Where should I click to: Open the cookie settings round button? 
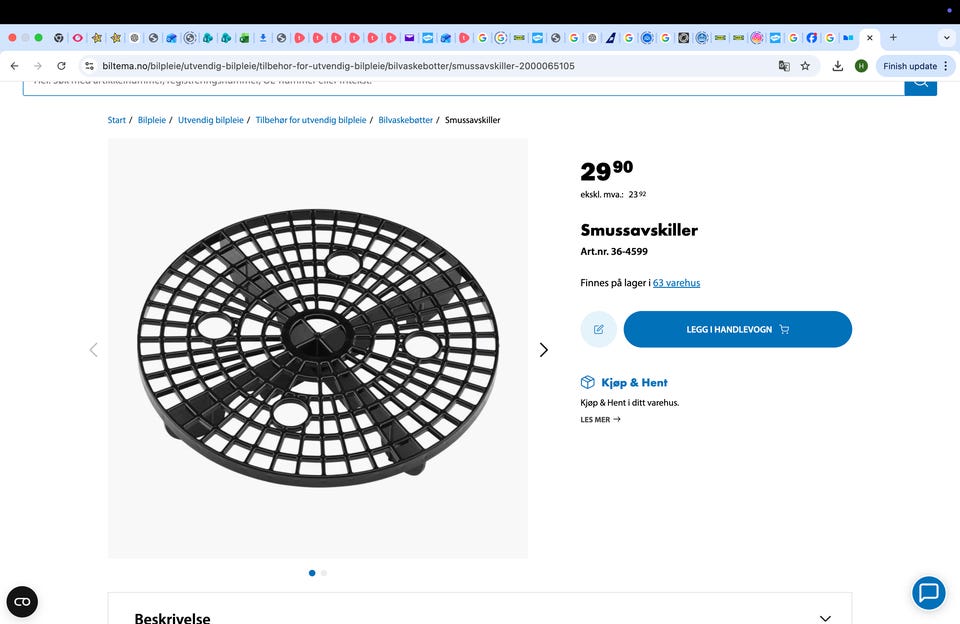pos(22,601)
